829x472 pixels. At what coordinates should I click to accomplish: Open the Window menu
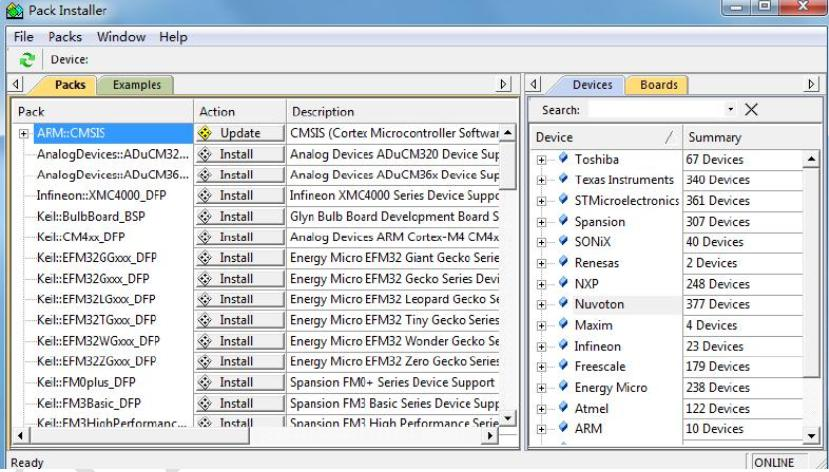tap(121, 37)
